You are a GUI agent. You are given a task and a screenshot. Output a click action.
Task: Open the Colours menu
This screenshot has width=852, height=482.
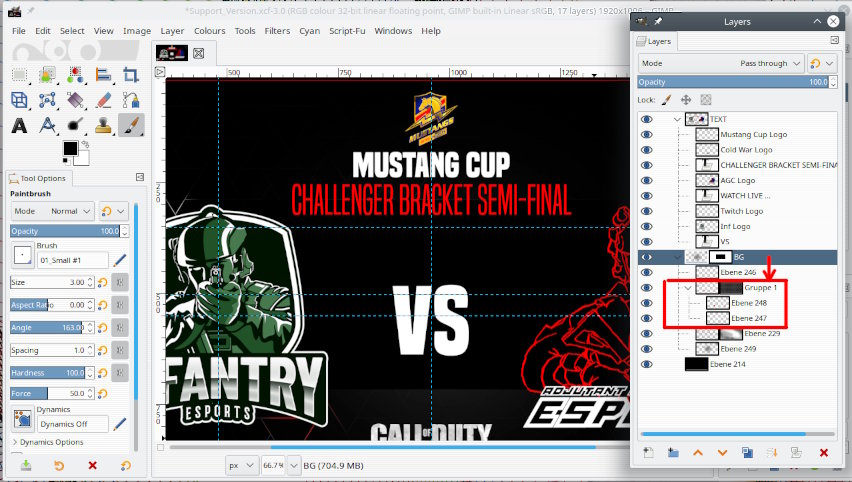(209, 31)
